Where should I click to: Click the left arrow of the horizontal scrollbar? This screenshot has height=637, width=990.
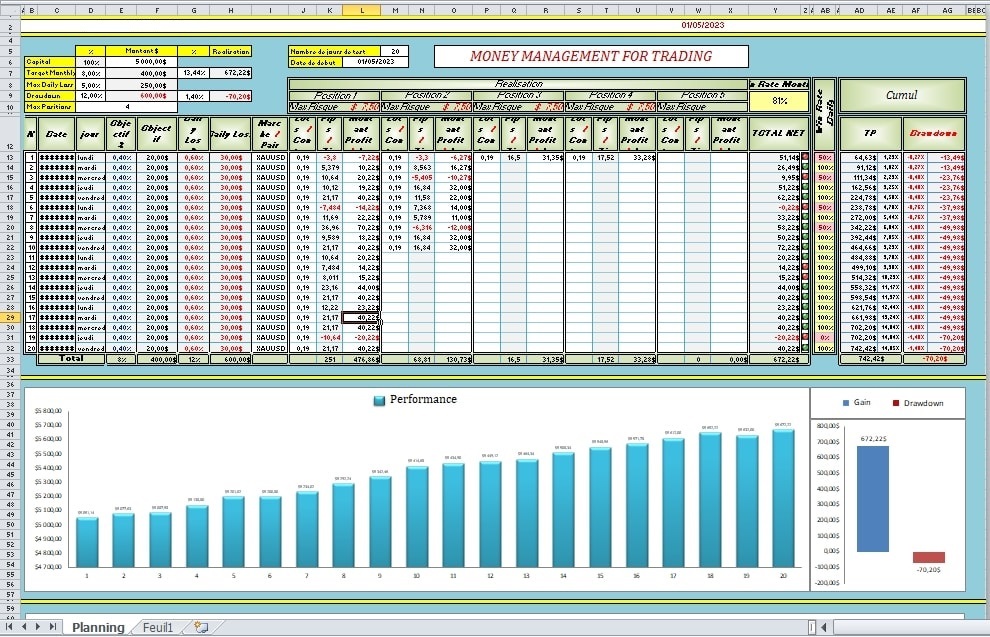click(x=822, y=627)
